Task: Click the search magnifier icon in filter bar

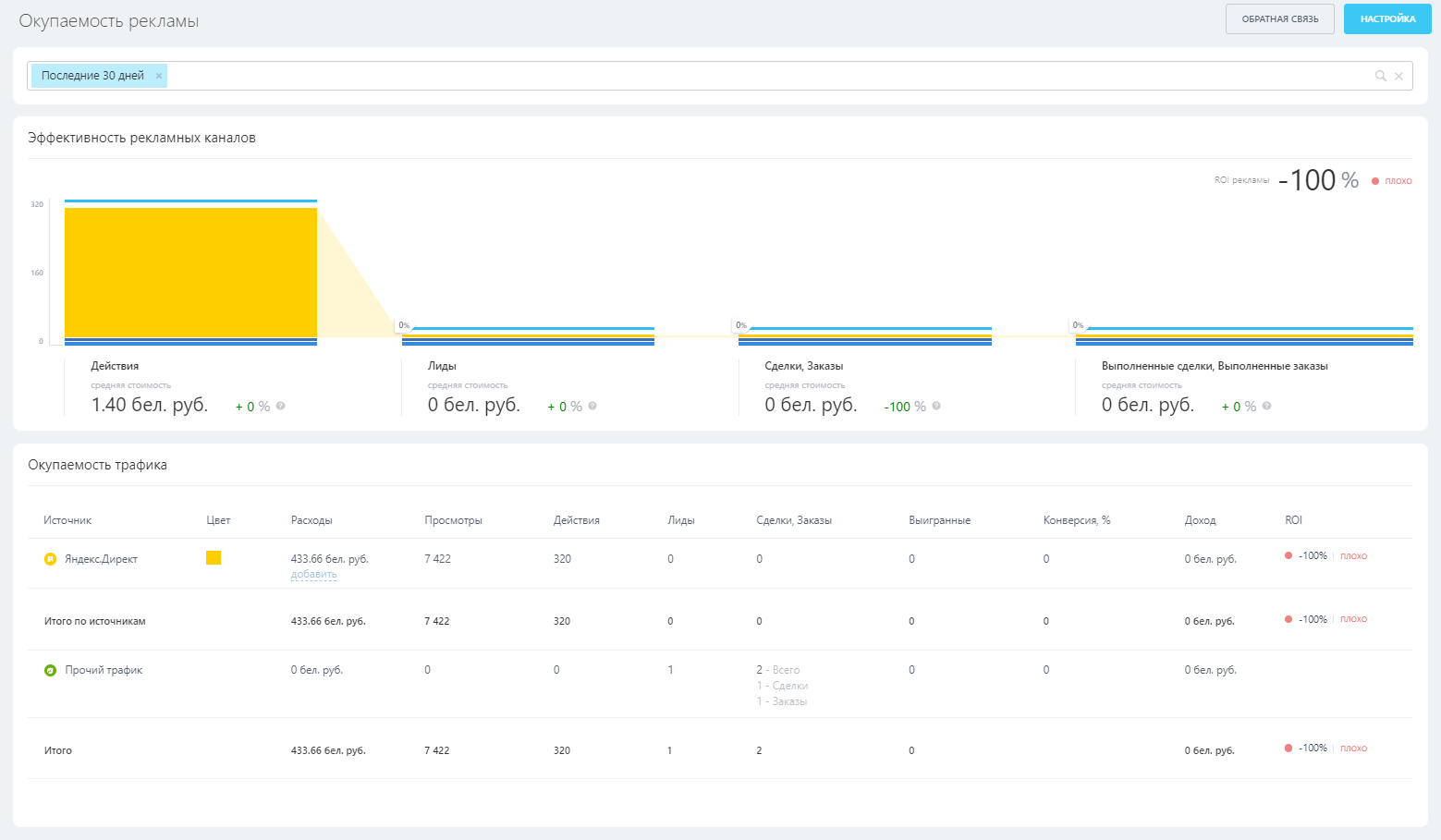Action: tap(1380, 76)
